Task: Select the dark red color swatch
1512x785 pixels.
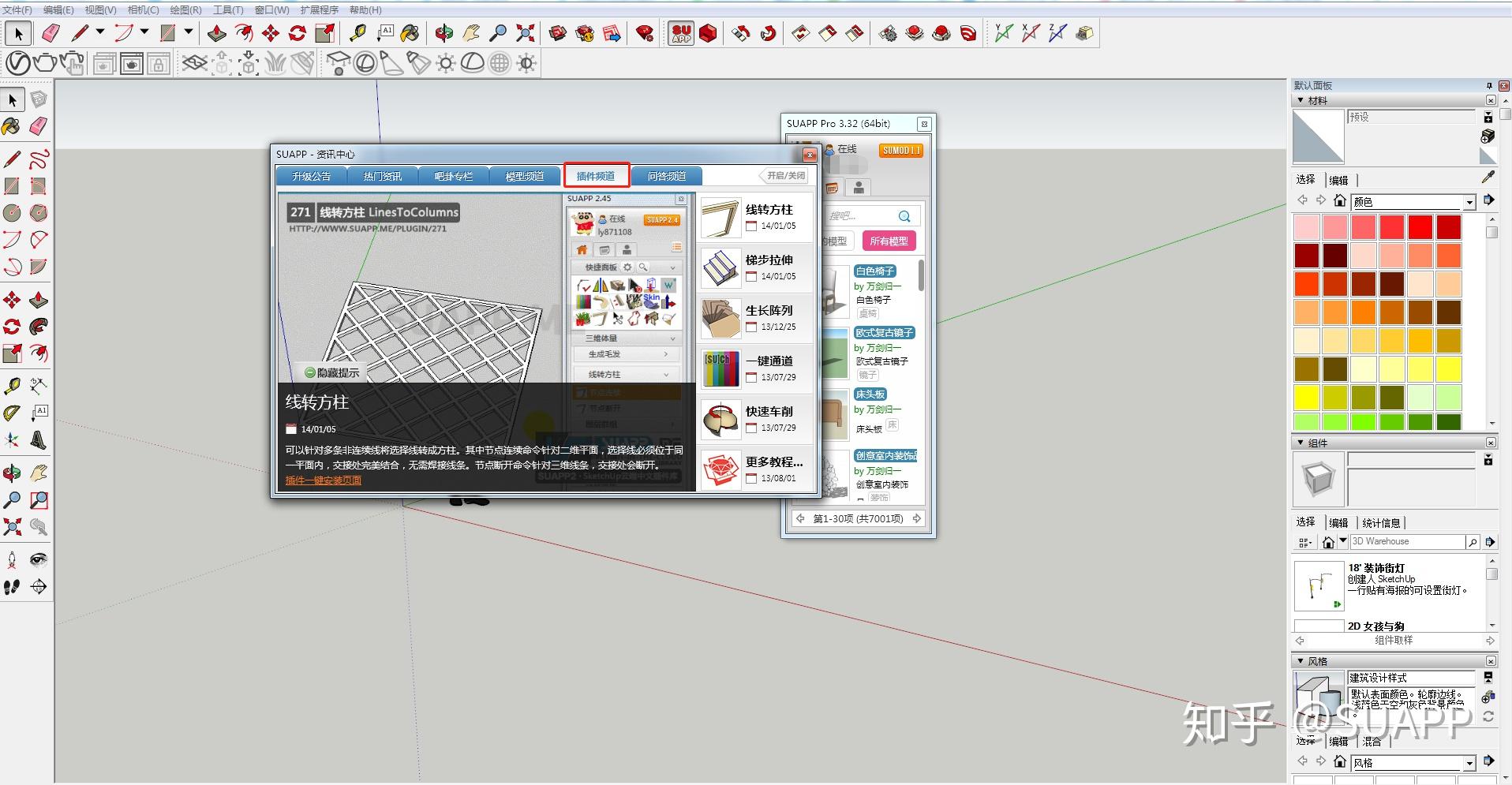Action: click(1307, 255)
